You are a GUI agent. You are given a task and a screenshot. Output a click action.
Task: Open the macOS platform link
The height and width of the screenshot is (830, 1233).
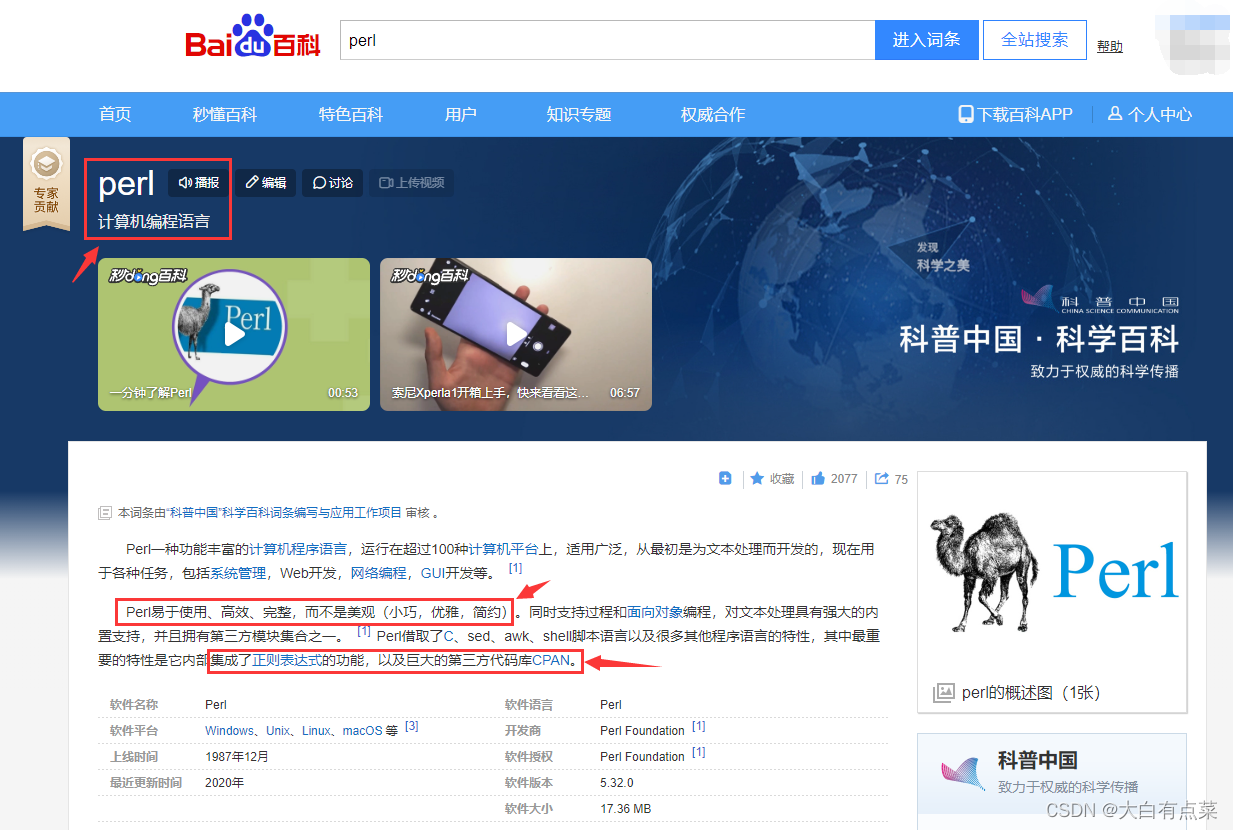pos(362,731)
